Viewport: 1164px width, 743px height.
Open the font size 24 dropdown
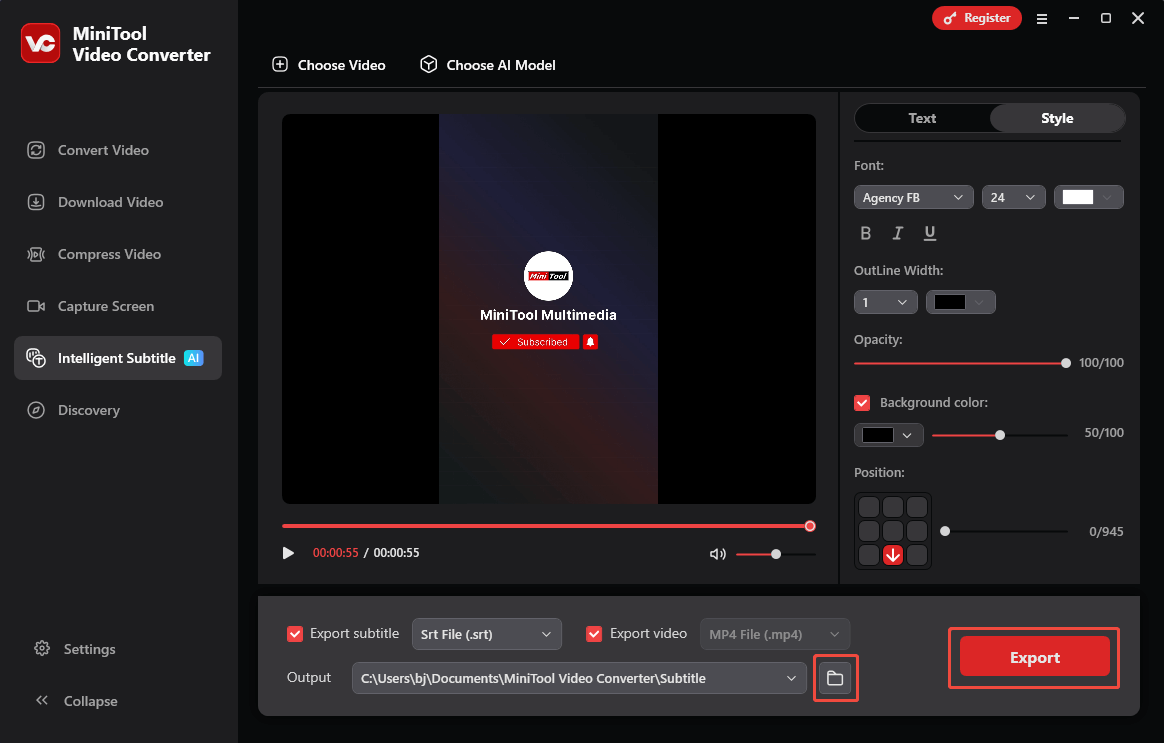[x=1013, y=198]
